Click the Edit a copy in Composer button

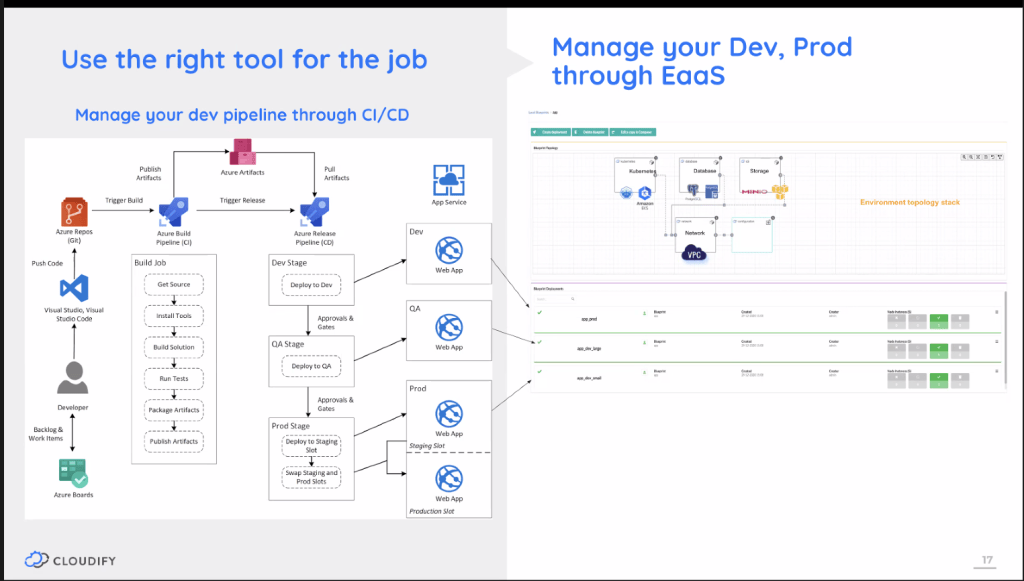click(633, 132)
